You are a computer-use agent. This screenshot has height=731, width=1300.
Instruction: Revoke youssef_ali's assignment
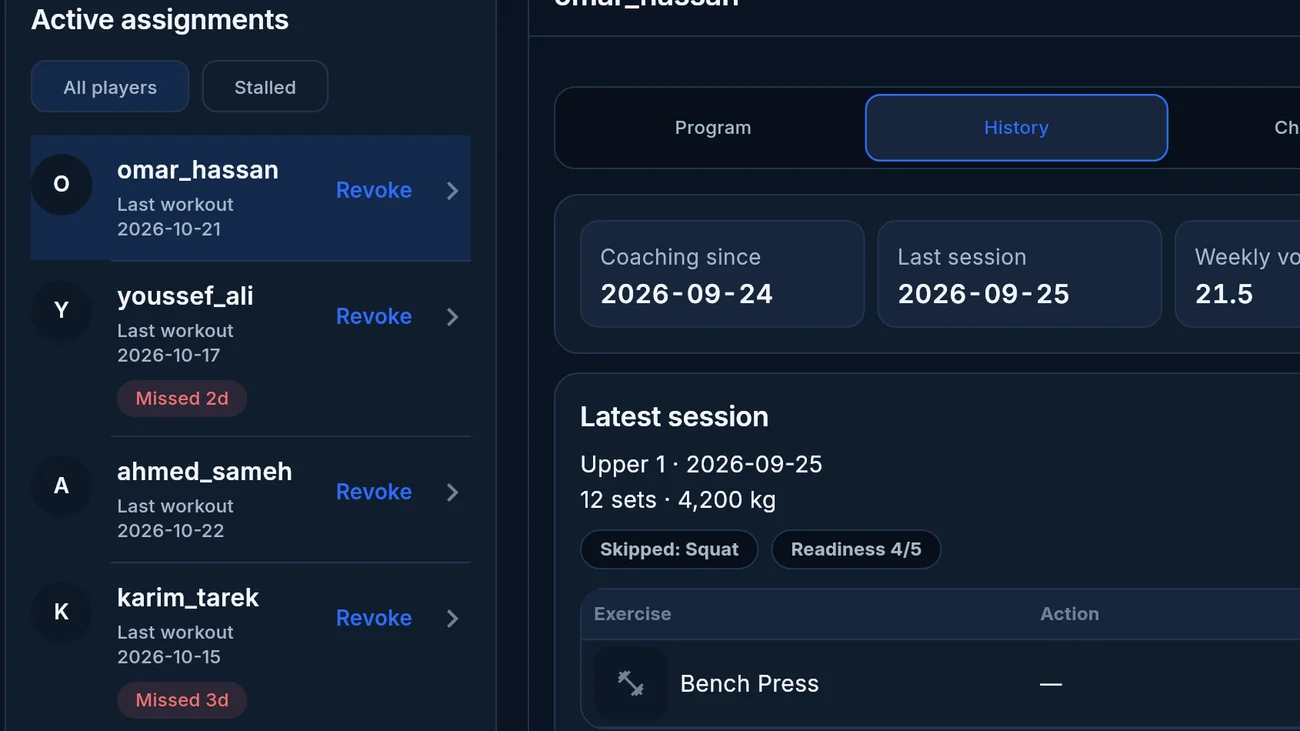[374, 316]
